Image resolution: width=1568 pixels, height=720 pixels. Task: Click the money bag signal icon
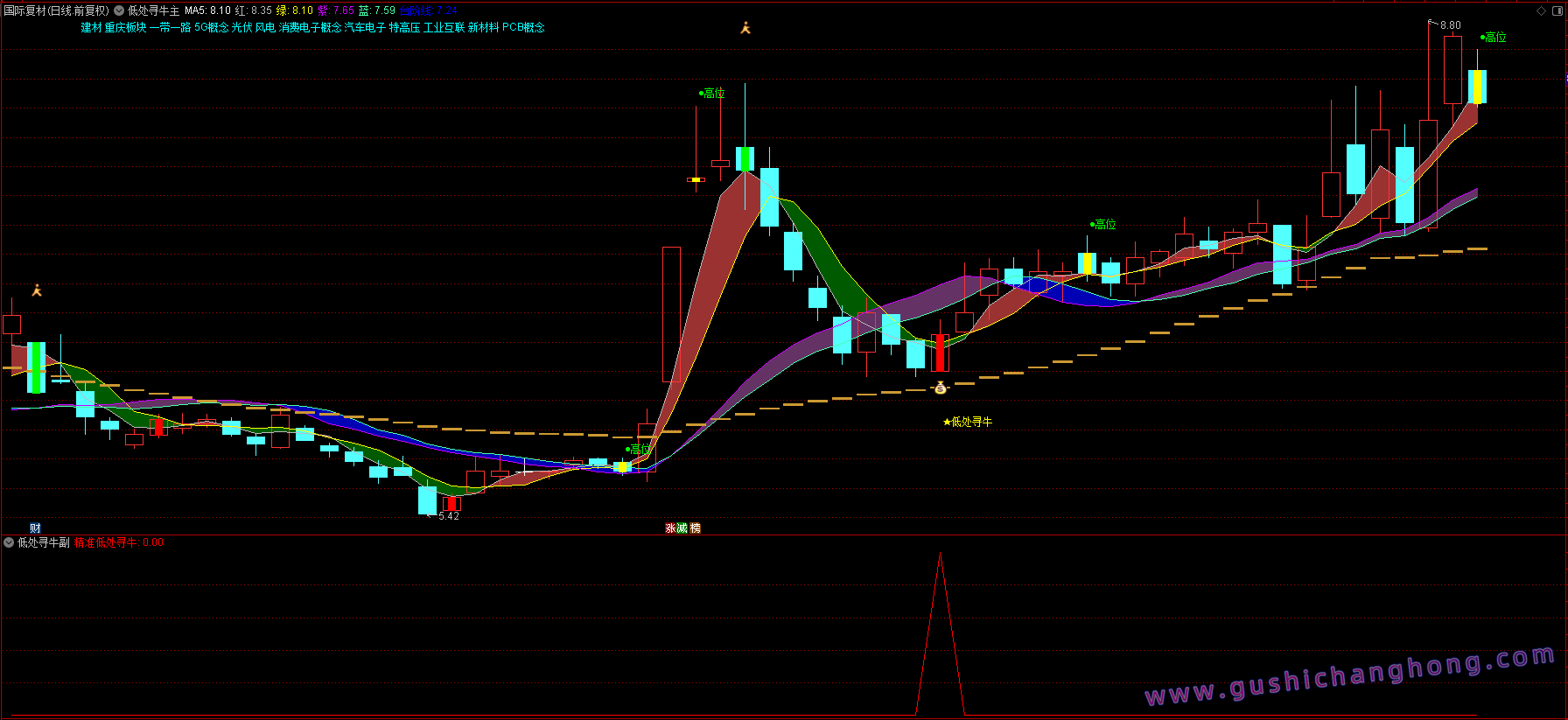pyautogui.click(x=941, y=388)
